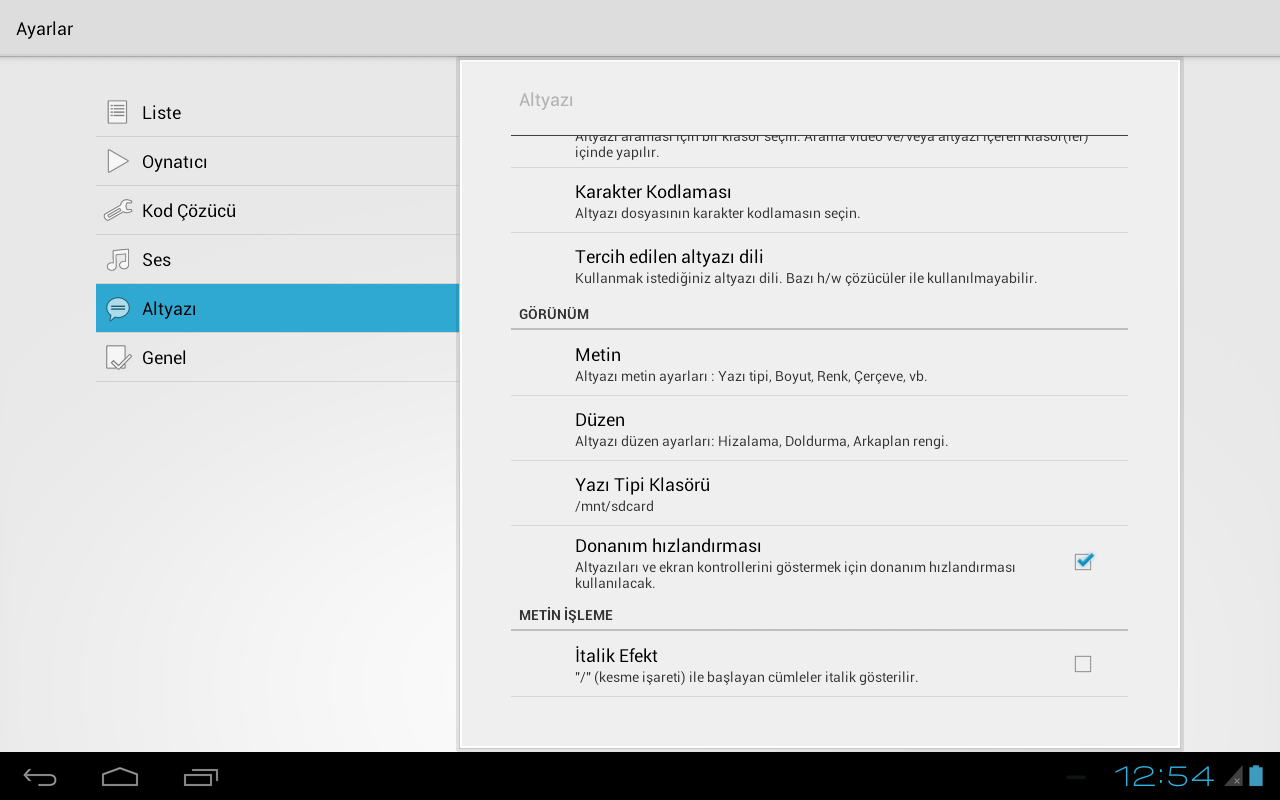Image resolution: width=1280 pixels, height=800 pixels.
Task: Tap the Oynatıcı play triangle icon
Action: [x=118, y=161]
